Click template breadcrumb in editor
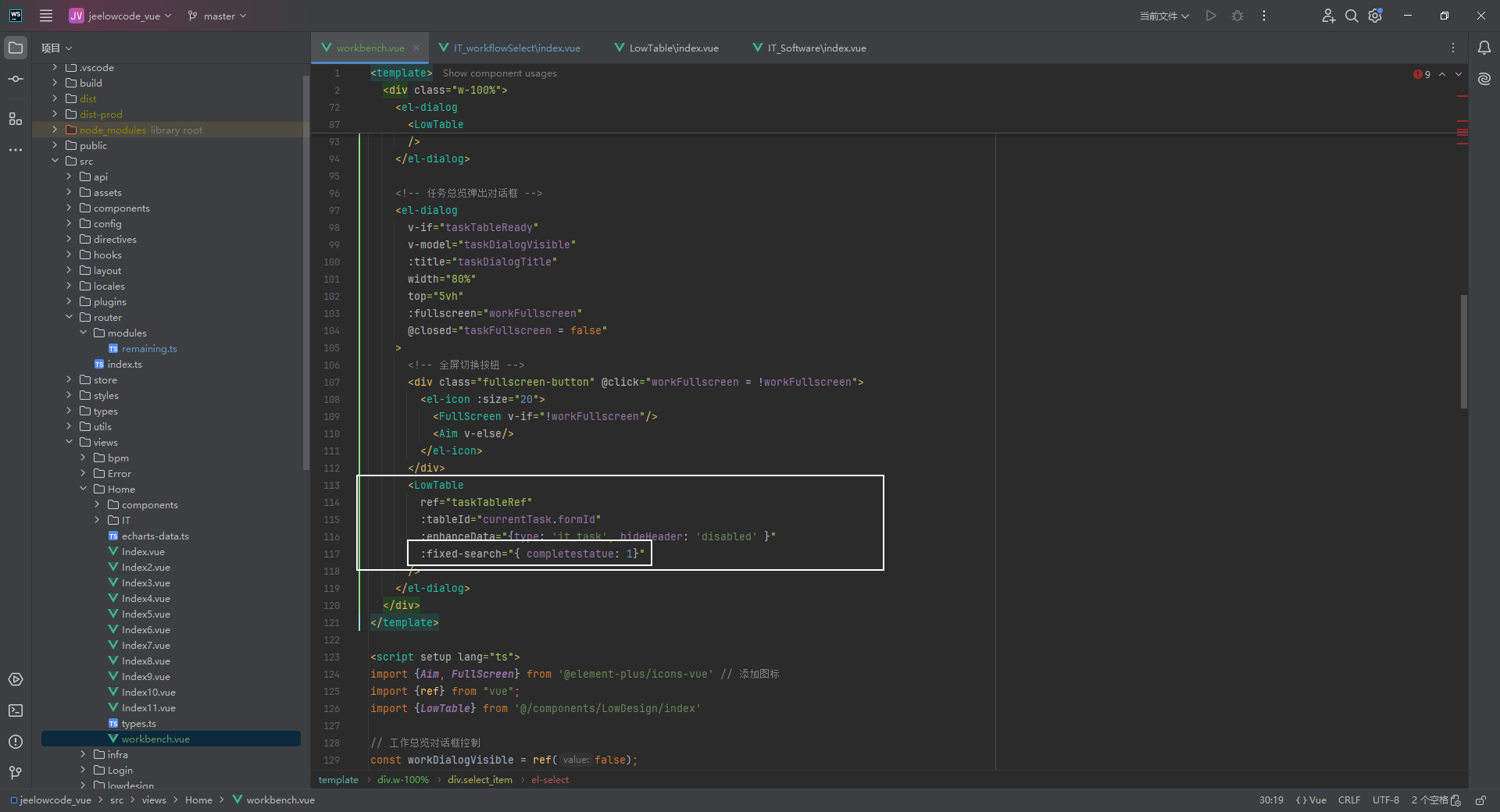 [338, 780]
